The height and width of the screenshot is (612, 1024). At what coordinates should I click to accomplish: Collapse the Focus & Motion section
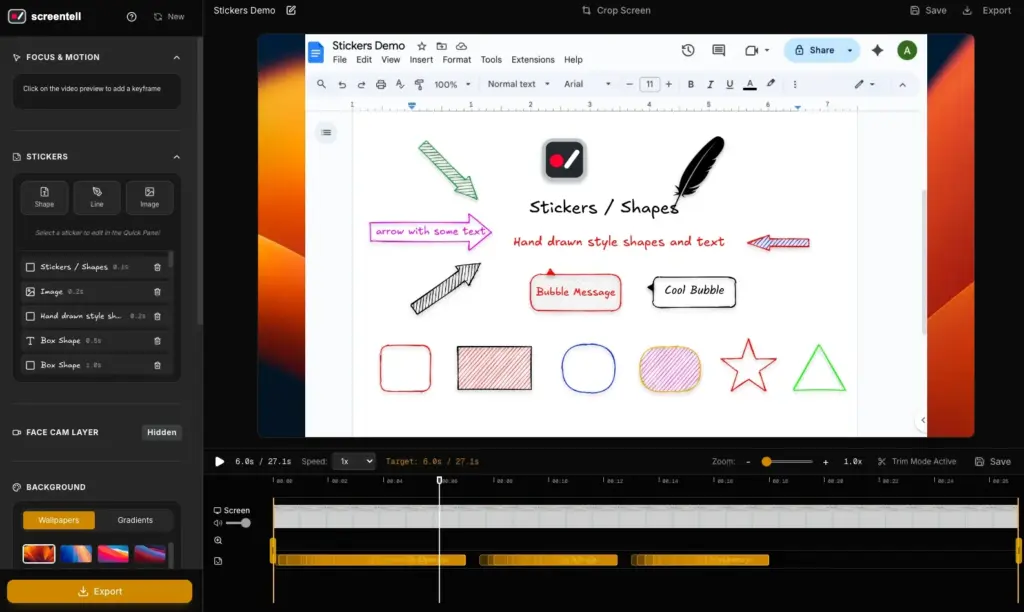pos(176,57)
